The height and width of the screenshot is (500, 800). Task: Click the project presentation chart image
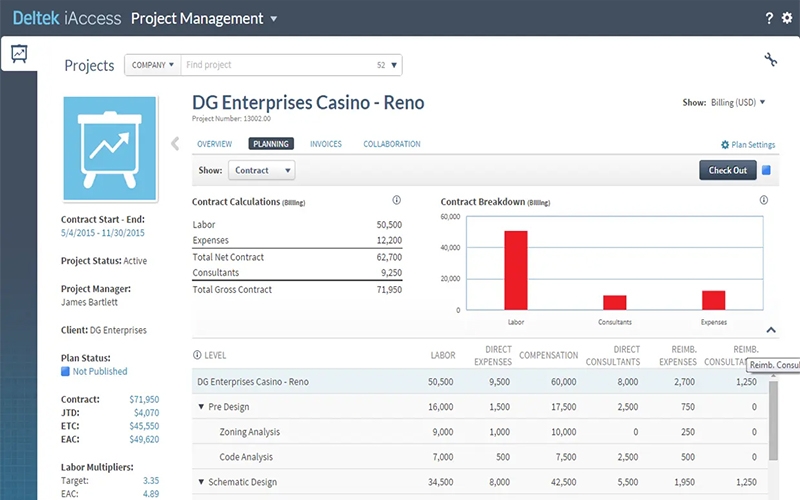tap(109, 148)
